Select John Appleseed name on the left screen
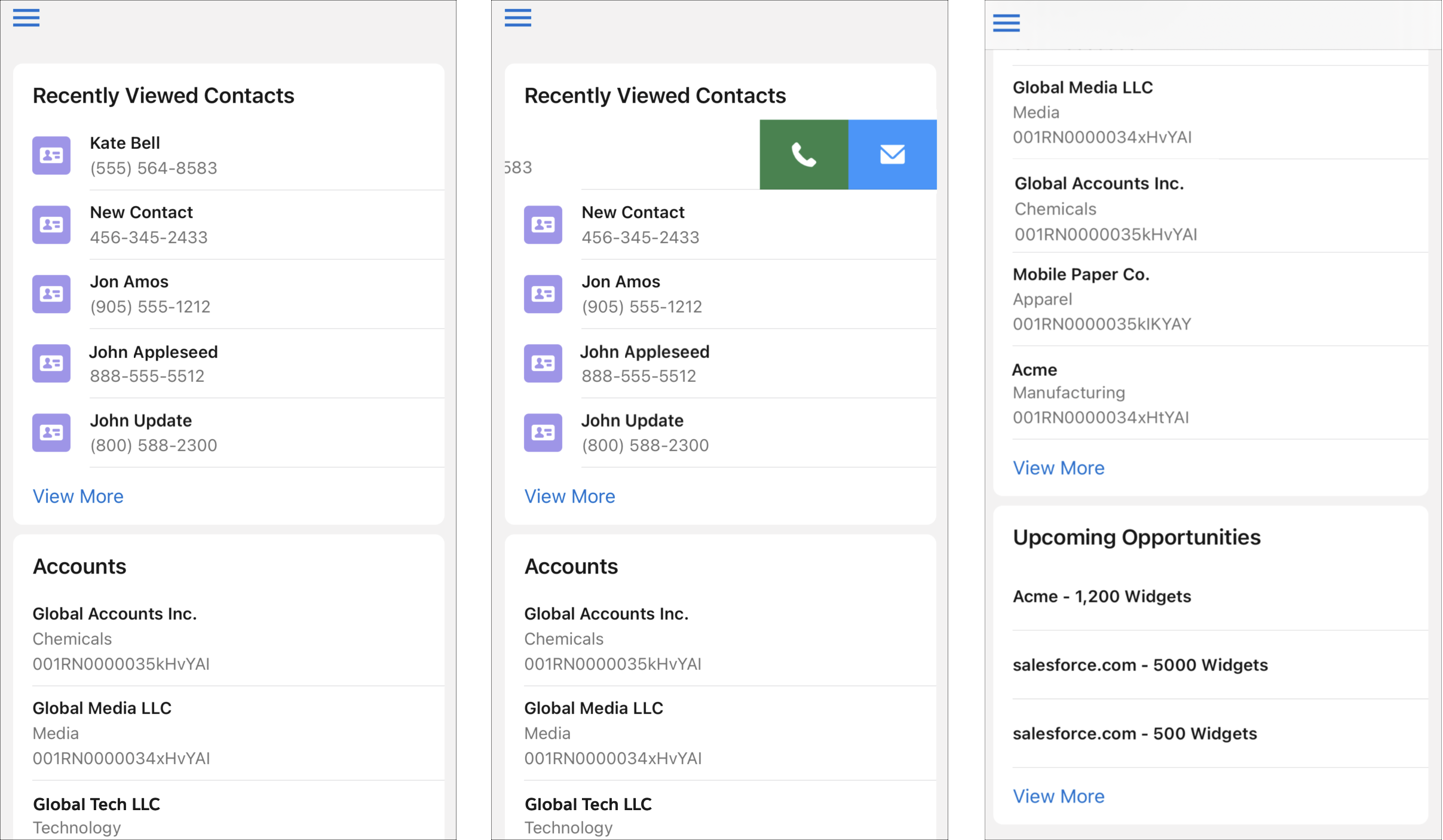1443x840 pixels. point(154,352)
